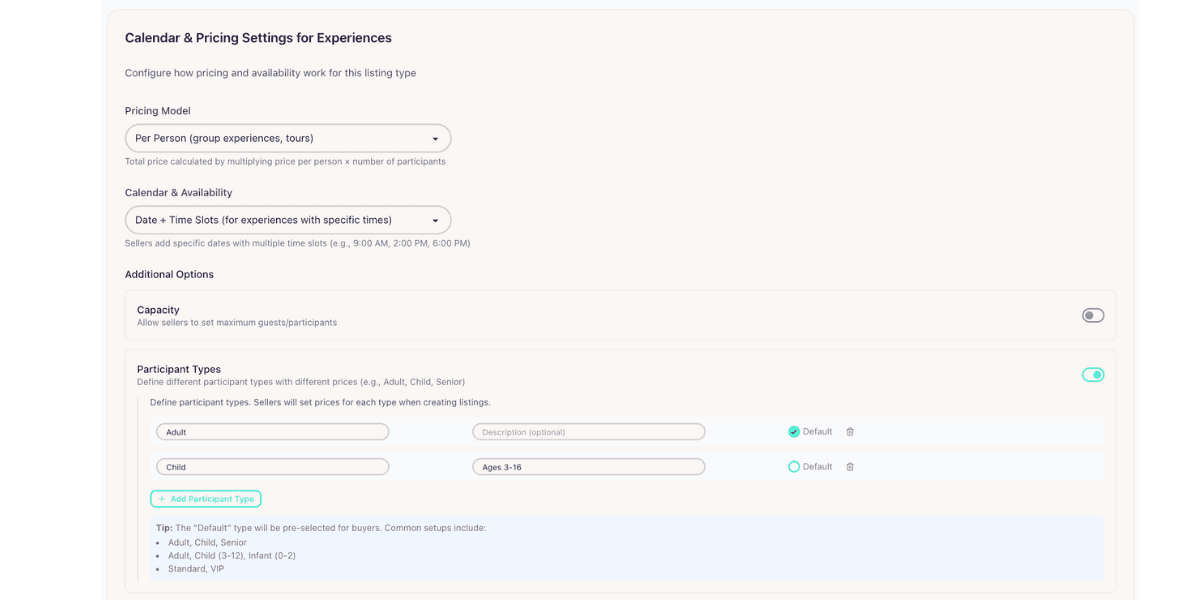
Task: Click the Adult name input field
Action: [x=272, y=431]
